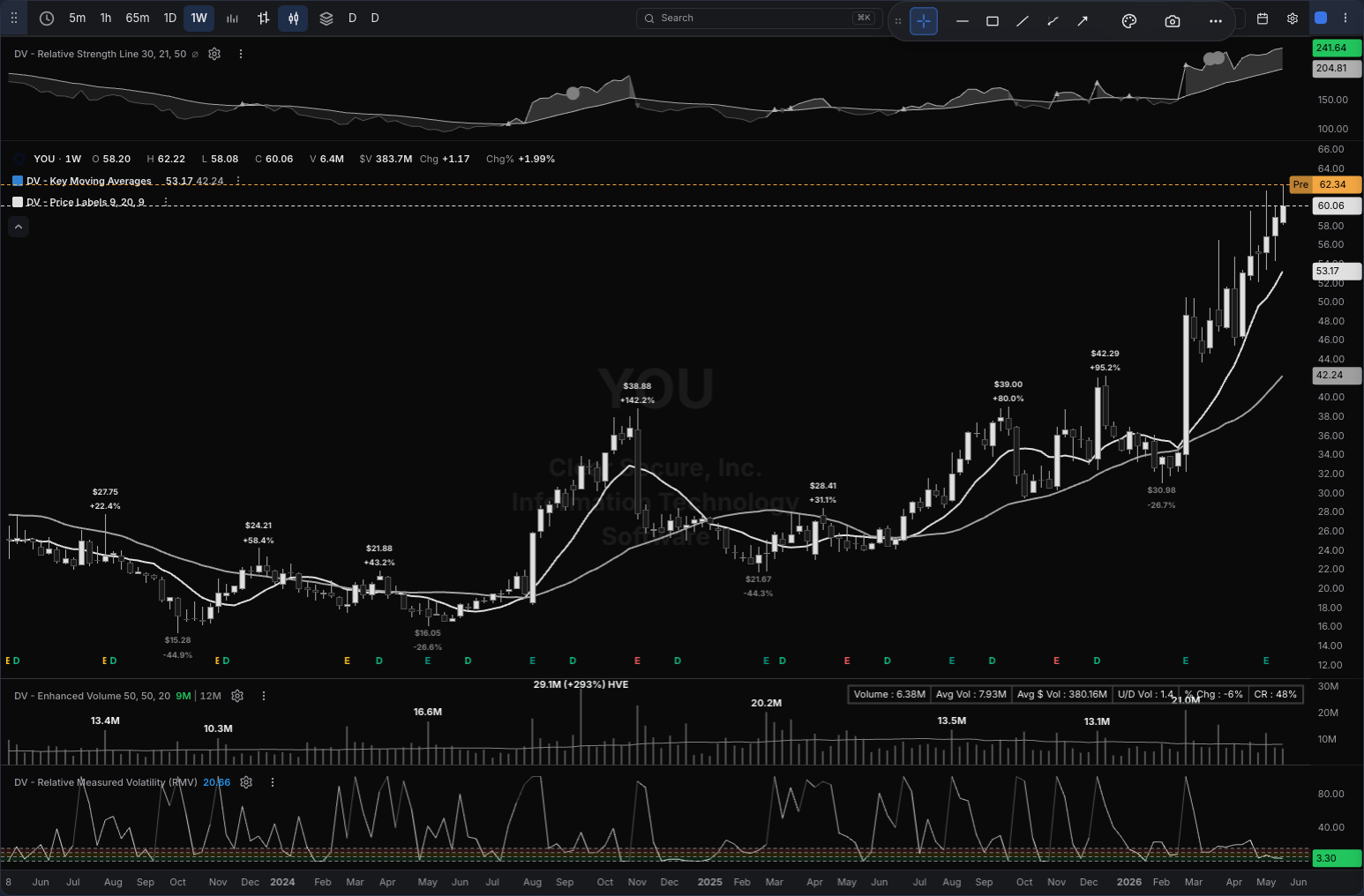The image size is (1364, 896).
Task: Open Relative Measured Volatility options menu
Action: click(x=273, y=782)
